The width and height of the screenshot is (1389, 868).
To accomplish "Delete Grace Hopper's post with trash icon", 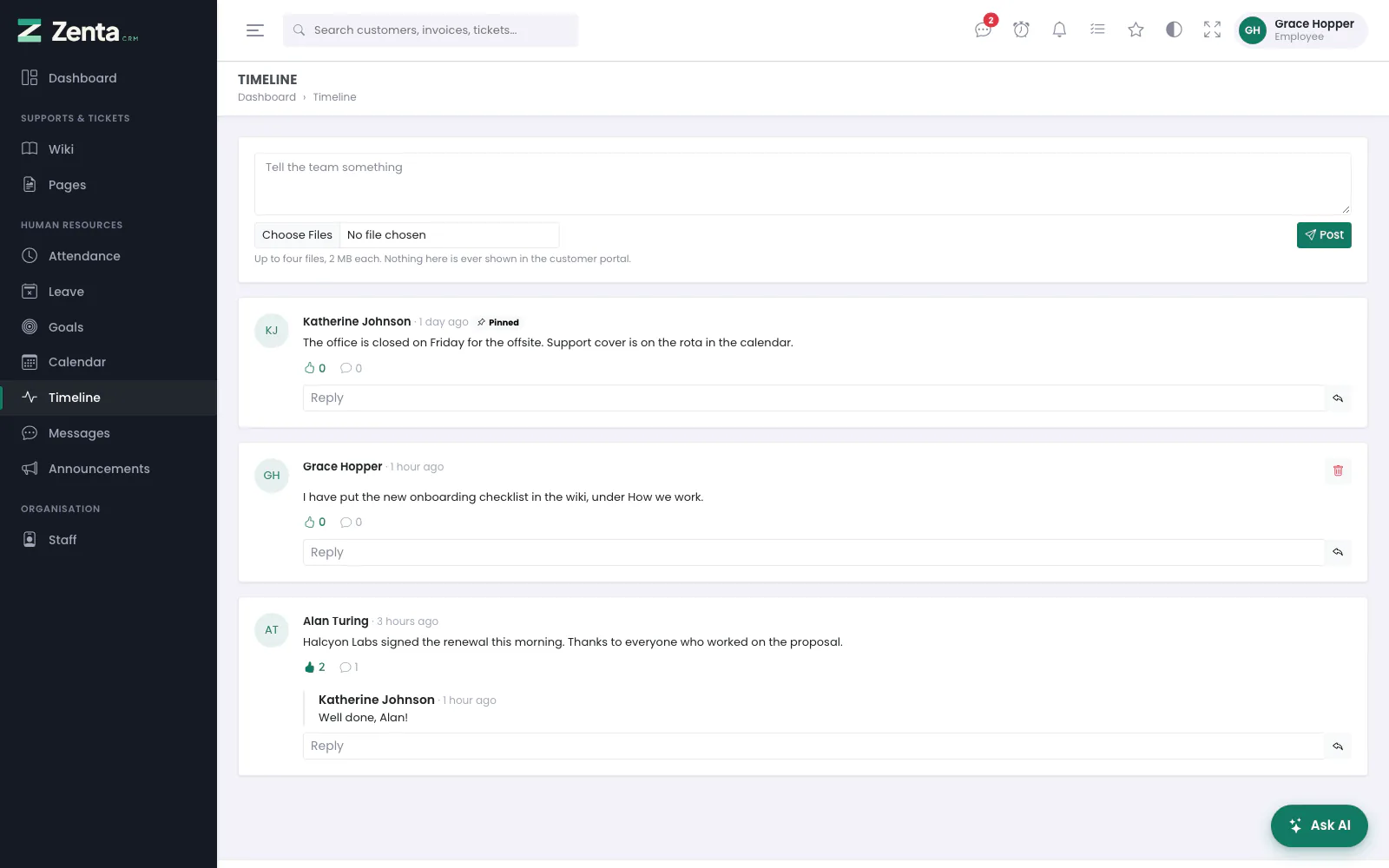I will (1338, 470).
